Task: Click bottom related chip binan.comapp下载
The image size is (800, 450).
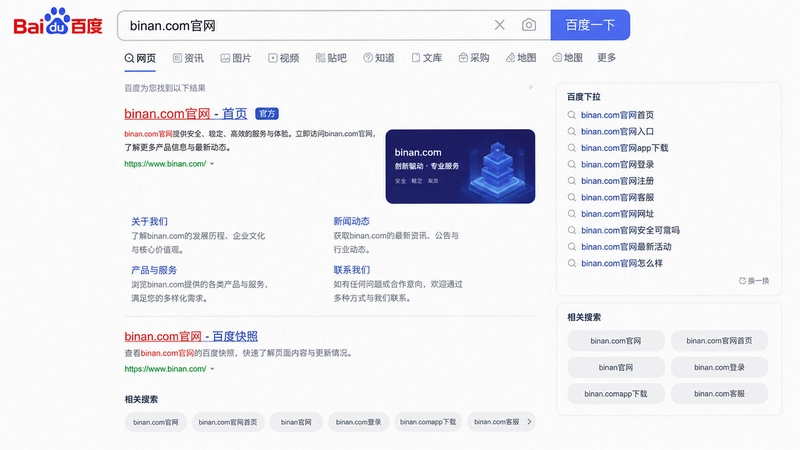Action: (428, 422)
